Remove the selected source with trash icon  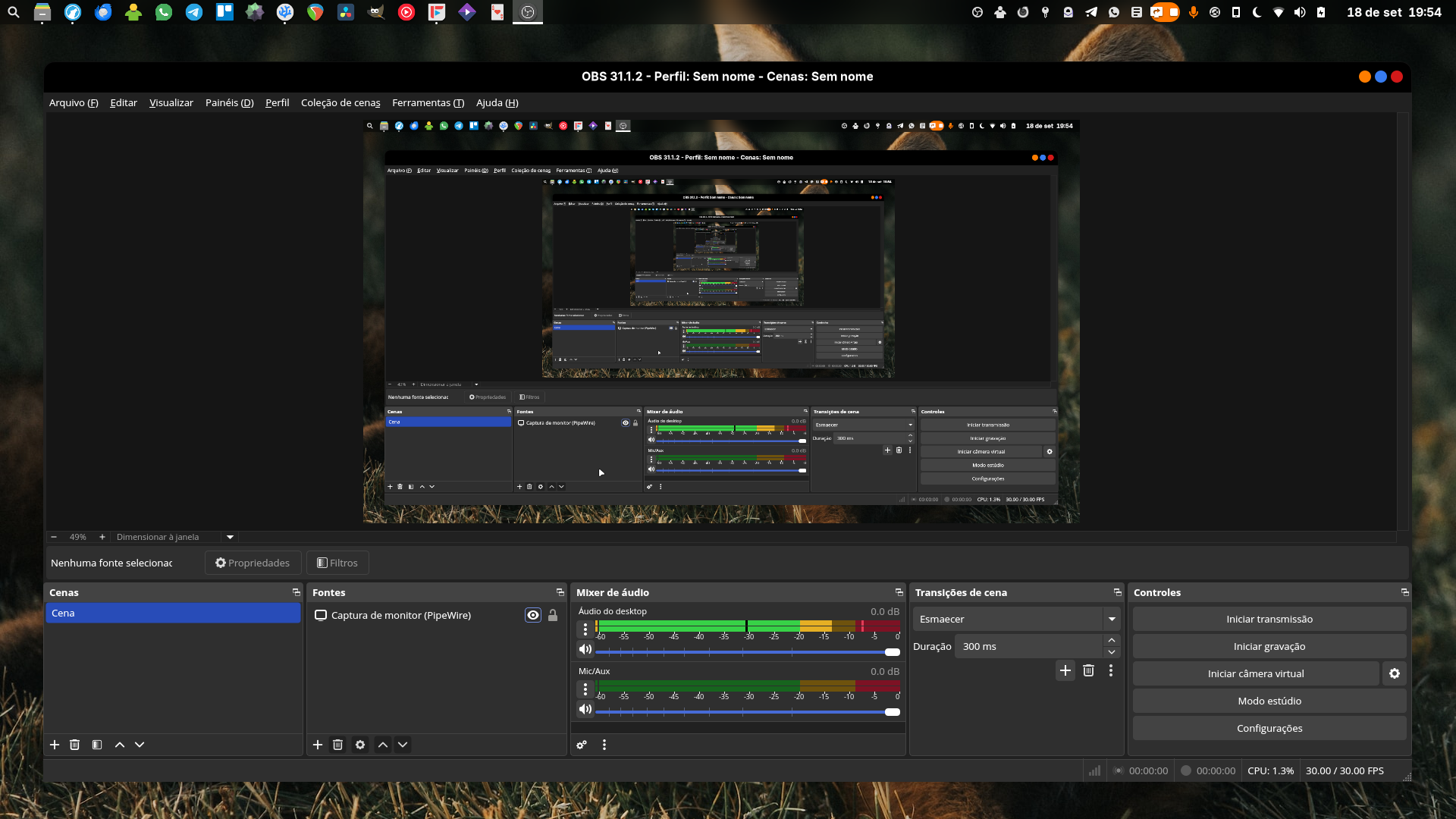pyautogui.click(x=337, y=745)
